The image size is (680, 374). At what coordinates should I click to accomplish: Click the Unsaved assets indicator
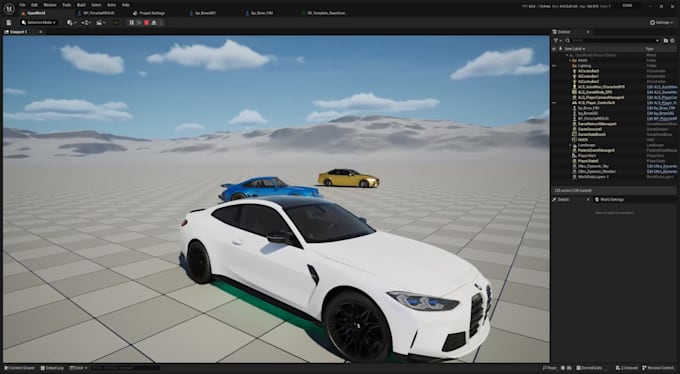[x=627, y=368]
